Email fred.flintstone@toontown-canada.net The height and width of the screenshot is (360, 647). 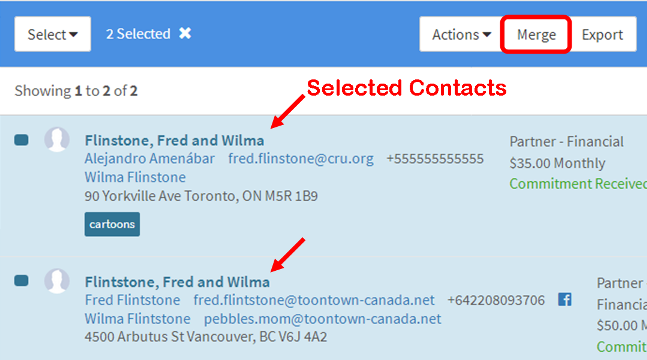click(314, 300)
